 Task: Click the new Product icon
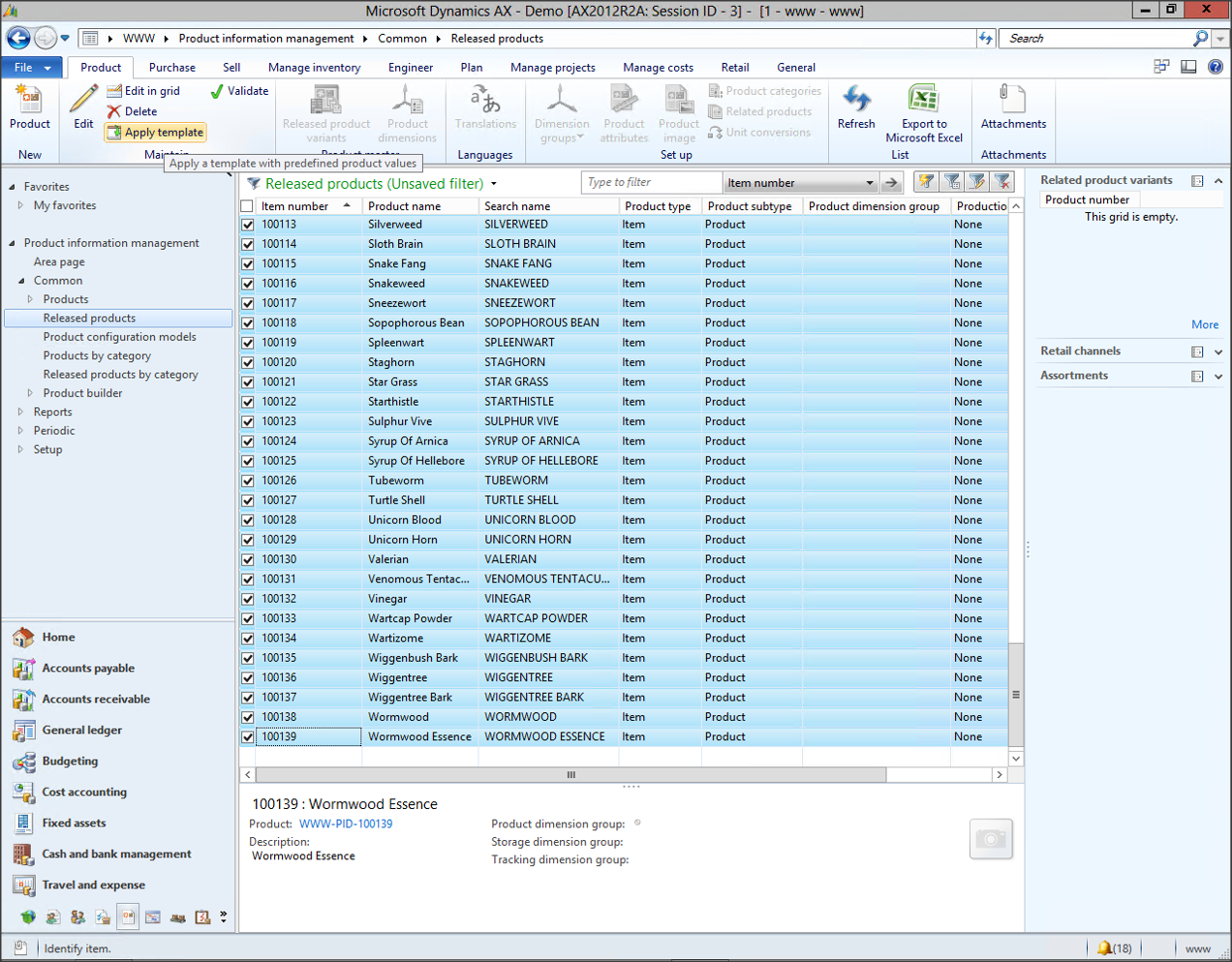29,100
